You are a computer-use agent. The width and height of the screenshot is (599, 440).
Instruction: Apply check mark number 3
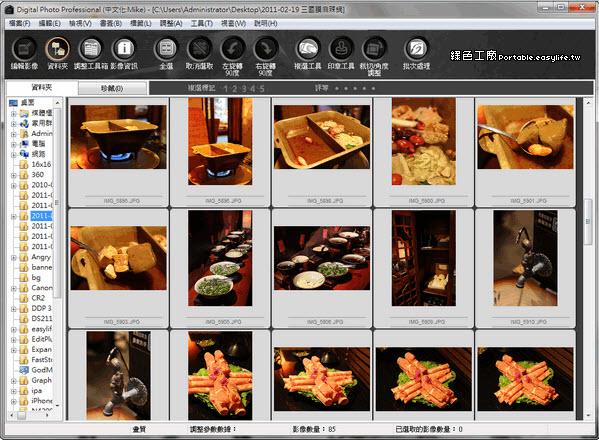pos(244,89)
